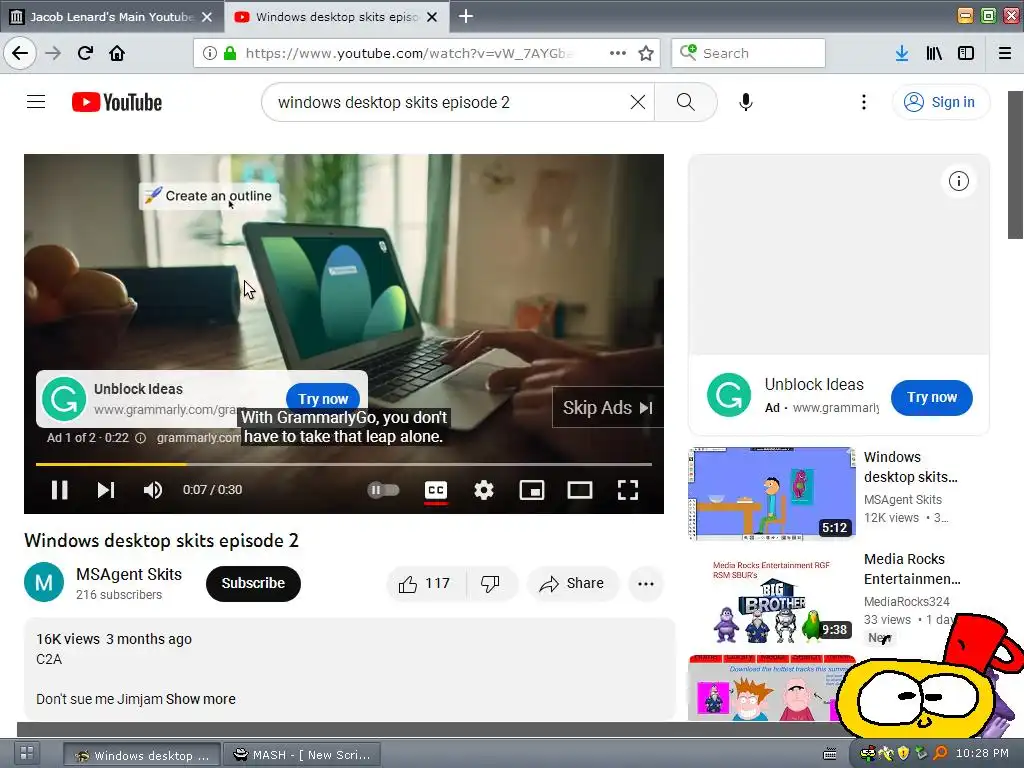Open the ad info icon beside Ad 1 of 2

point(140,438)
